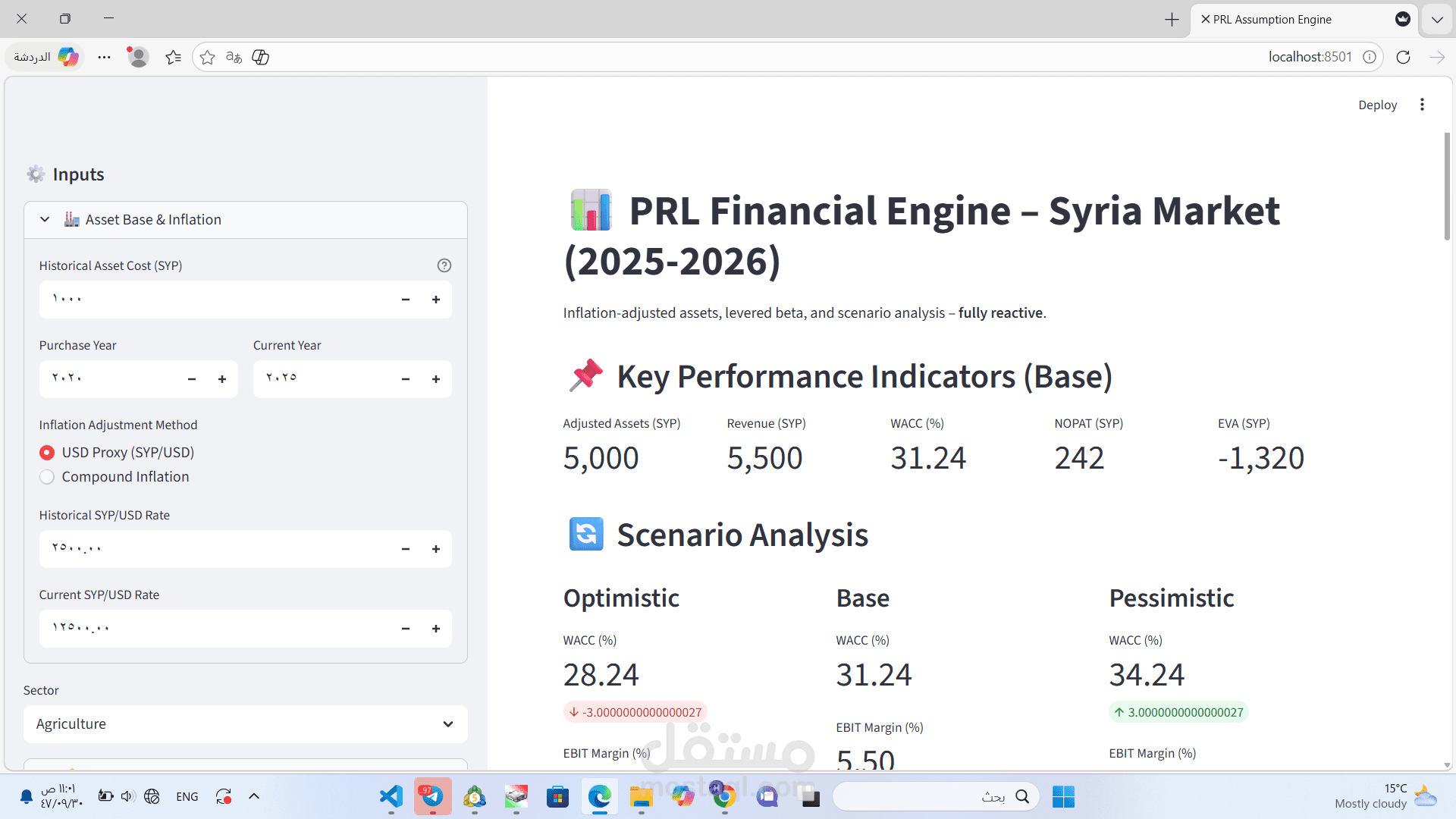Decrease the Purchase Year value
Image resolution: width=1456 pixels, height=819 pixels.
click(192, 379)
